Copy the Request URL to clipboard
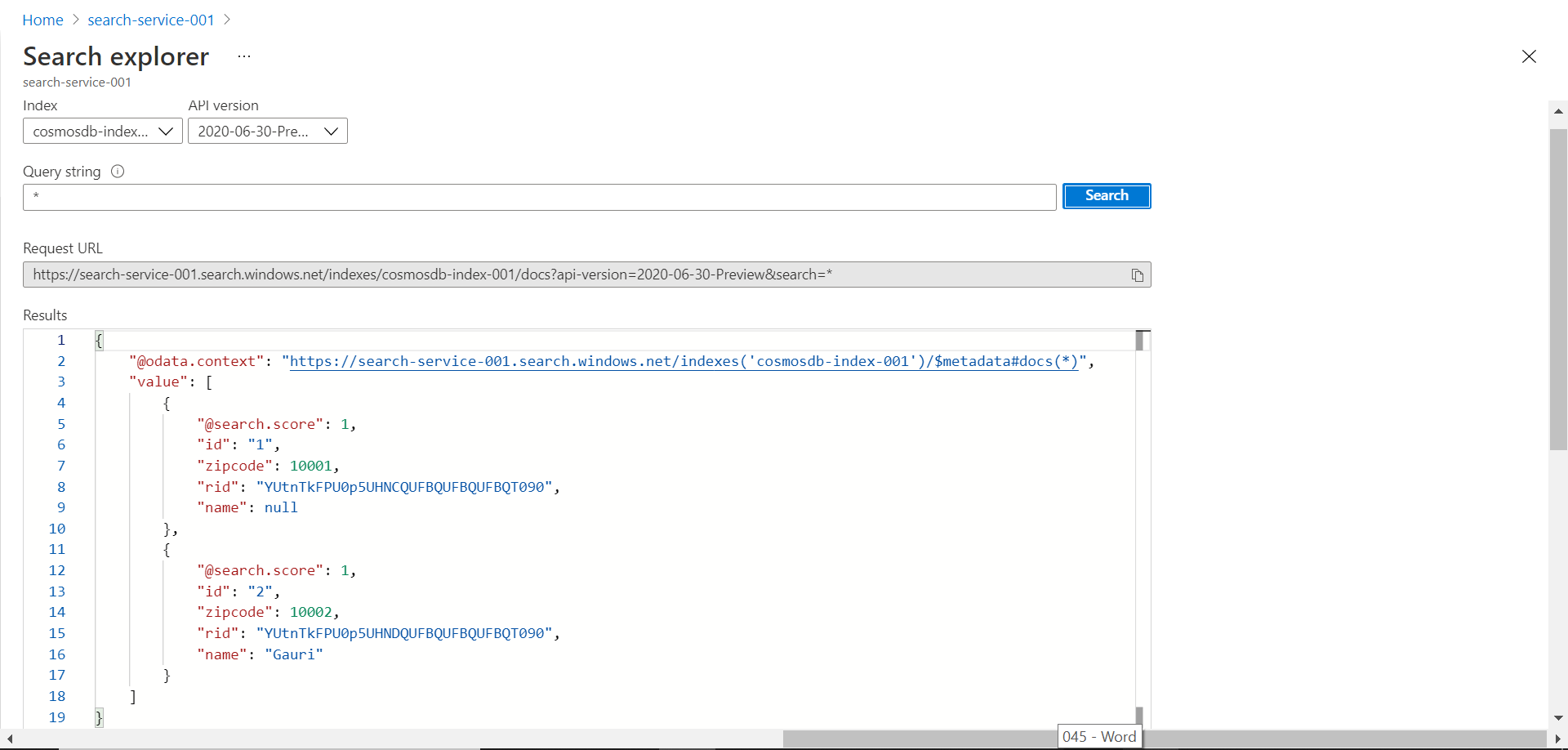Image resolution: width=1568 pixels, height=750 pixels. [1137, 275]
